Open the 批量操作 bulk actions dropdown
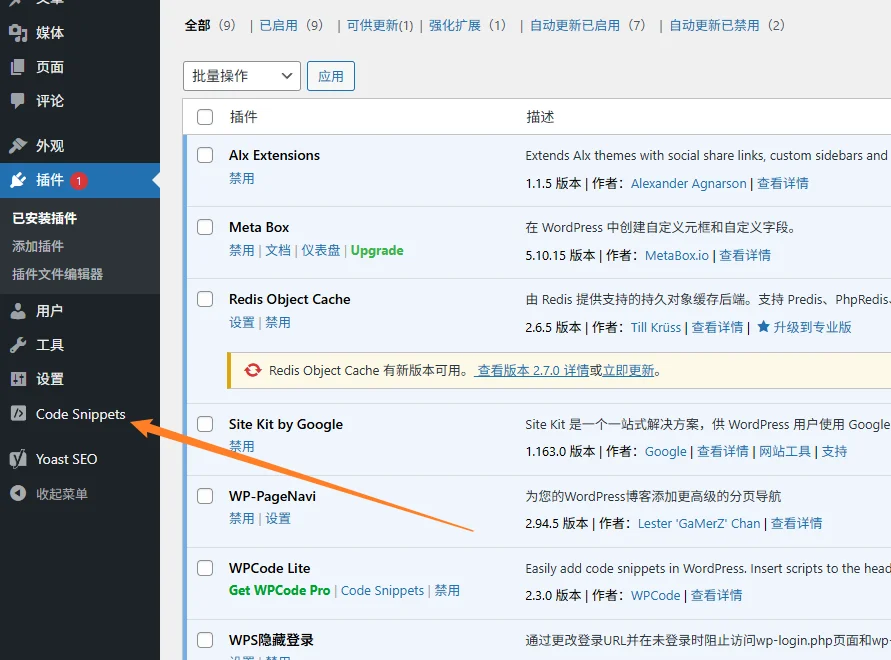Image resolution: width=891 pixels, height=660 pixels. [x=241, y=76]
